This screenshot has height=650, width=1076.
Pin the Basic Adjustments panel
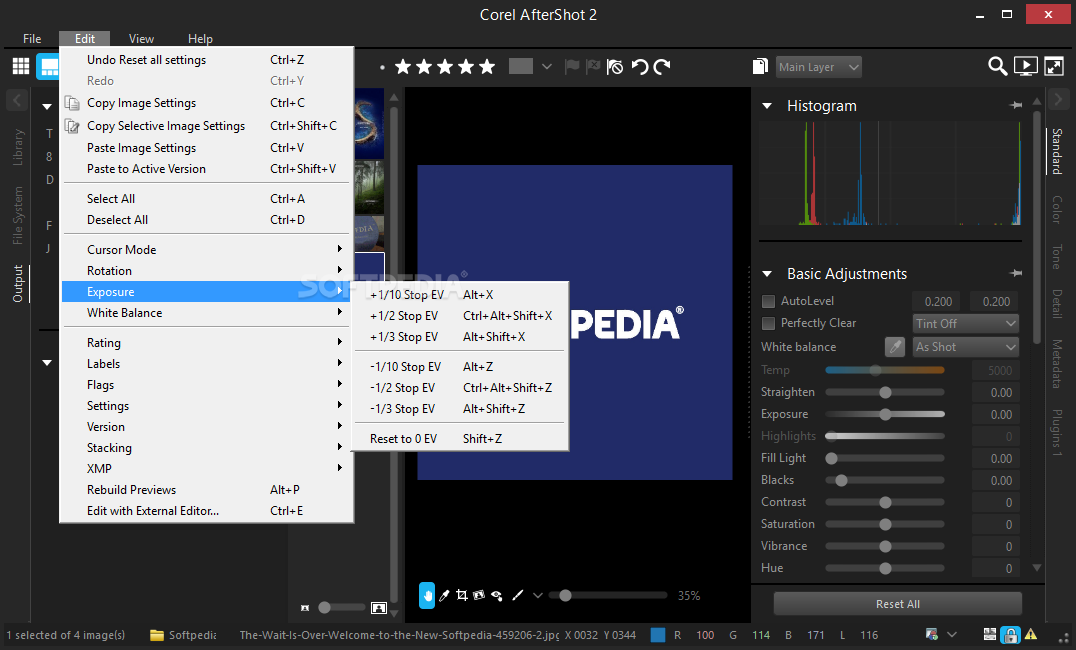coord(1016,273)
